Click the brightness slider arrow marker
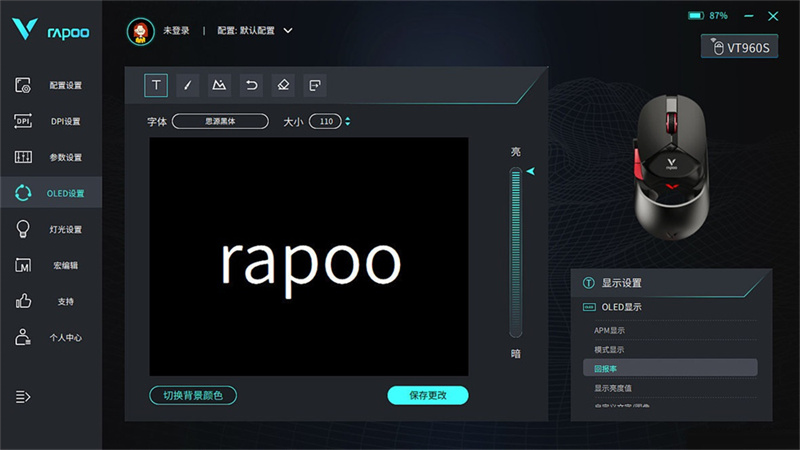800x450 pixels. coord(531,171)
